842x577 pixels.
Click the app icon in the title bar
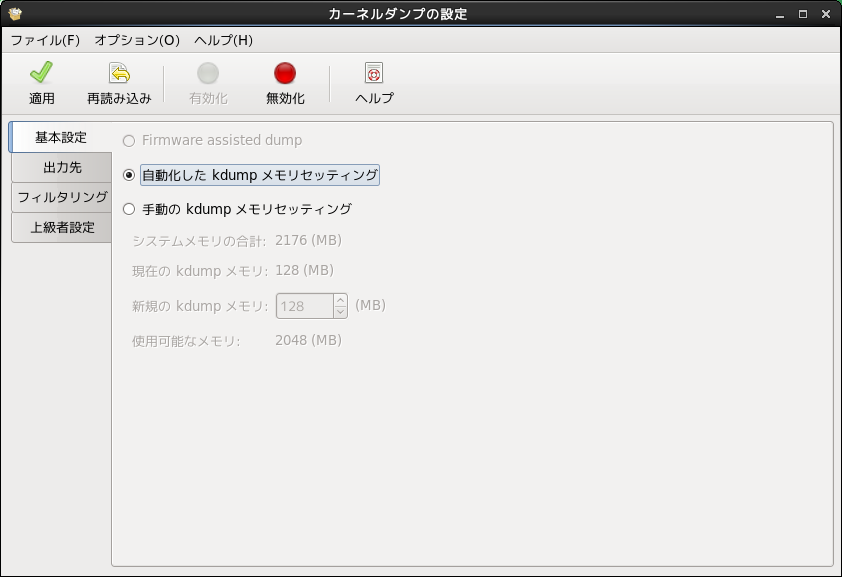14,14
